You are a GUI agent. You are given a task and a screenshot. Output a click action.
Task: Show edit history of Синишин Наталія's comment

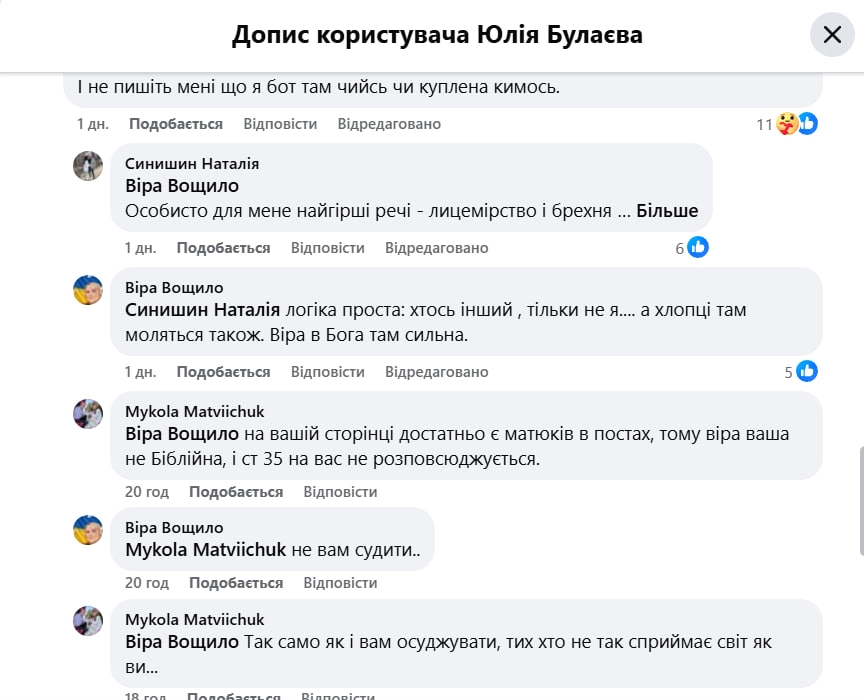click(436, 248)
